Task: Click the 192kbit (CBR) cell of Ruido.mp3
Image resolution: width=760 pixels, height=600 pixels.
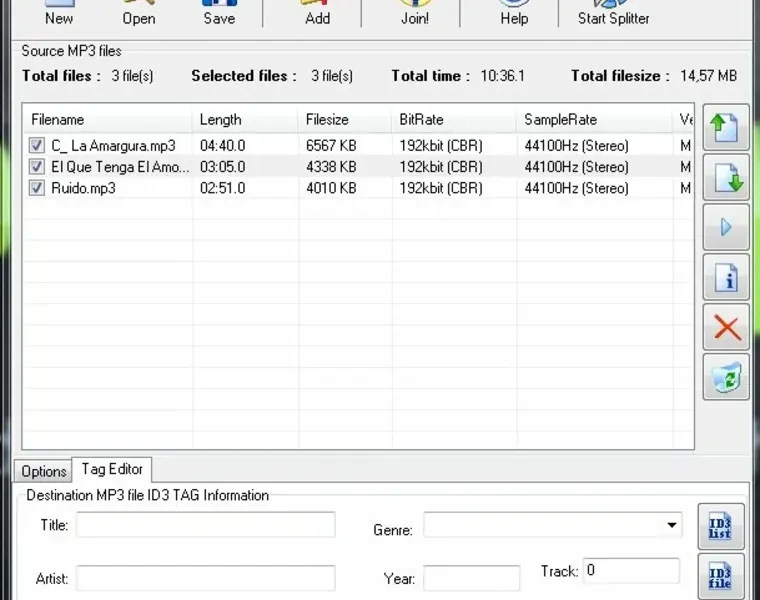Action: click(441, 189)
